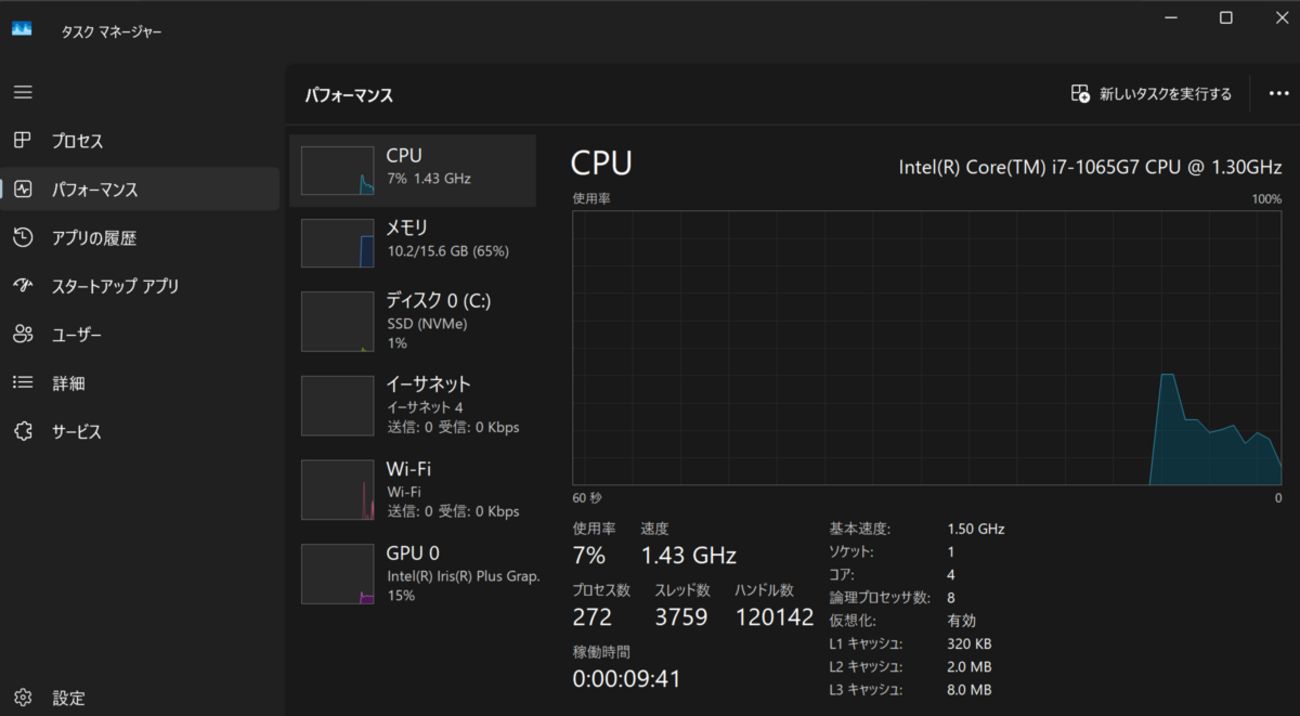1300x716 pixels.
Task: Click the Intel(R) Core(TM) i7-1065G7 processor name
Action: (x=1090, y=167)
